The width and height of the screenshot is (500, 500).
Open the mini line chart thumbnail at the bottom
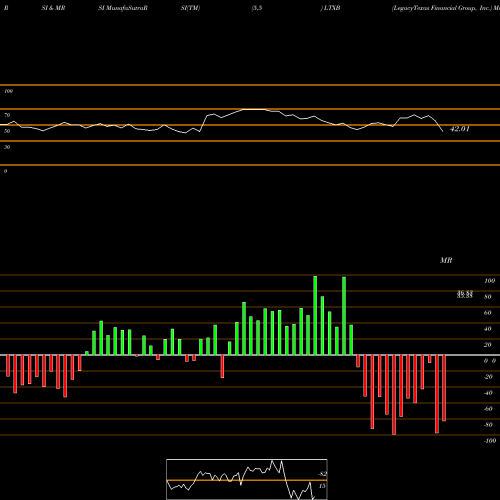[x=247, y=479]
